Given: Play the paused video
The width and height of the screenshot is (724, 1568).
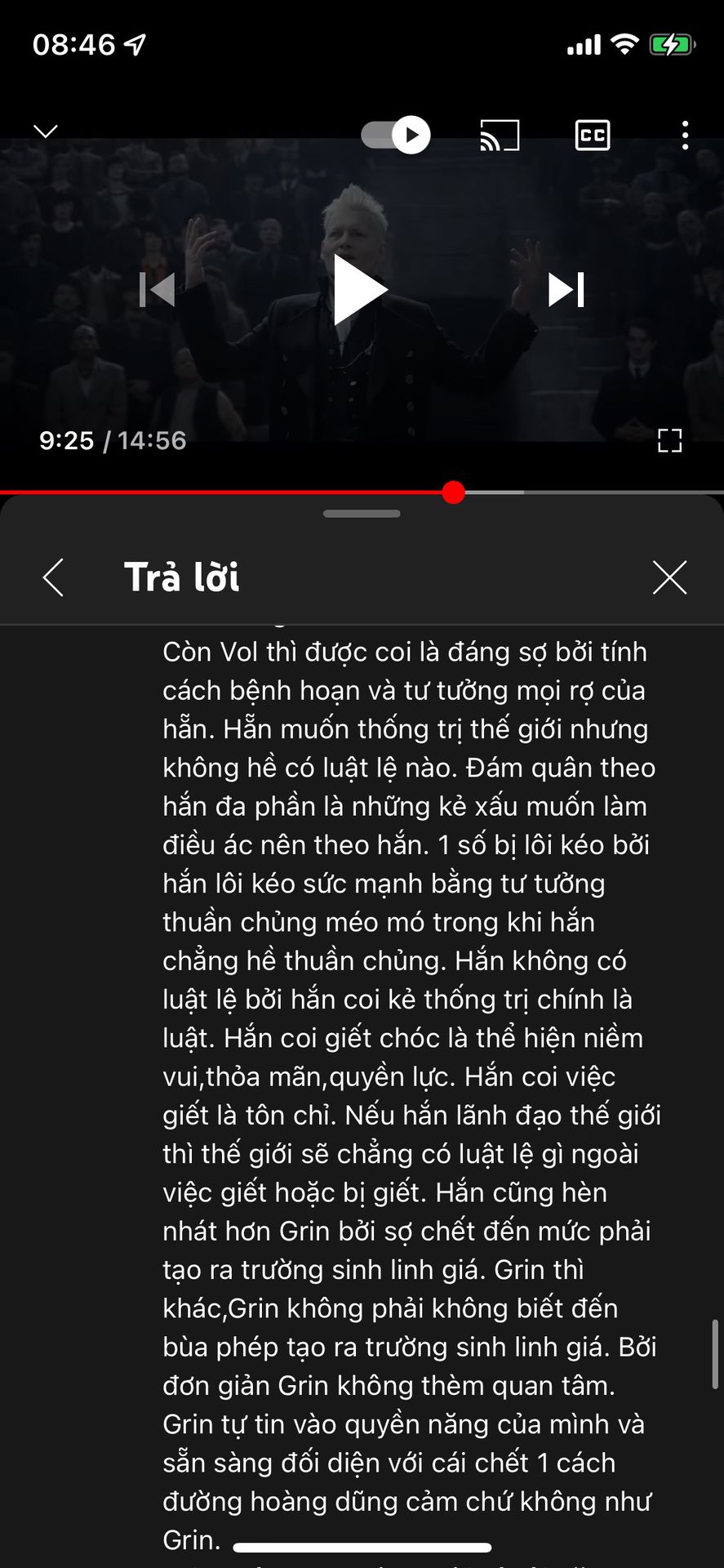Looking at the screenshot, I should click(360, 290).
